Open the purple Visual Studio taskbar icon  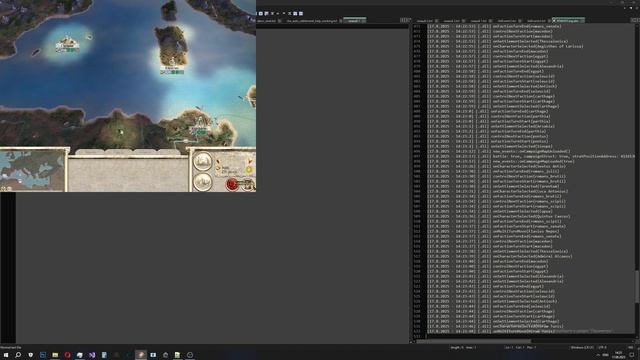pyautogui.click(x=92, y=355)
